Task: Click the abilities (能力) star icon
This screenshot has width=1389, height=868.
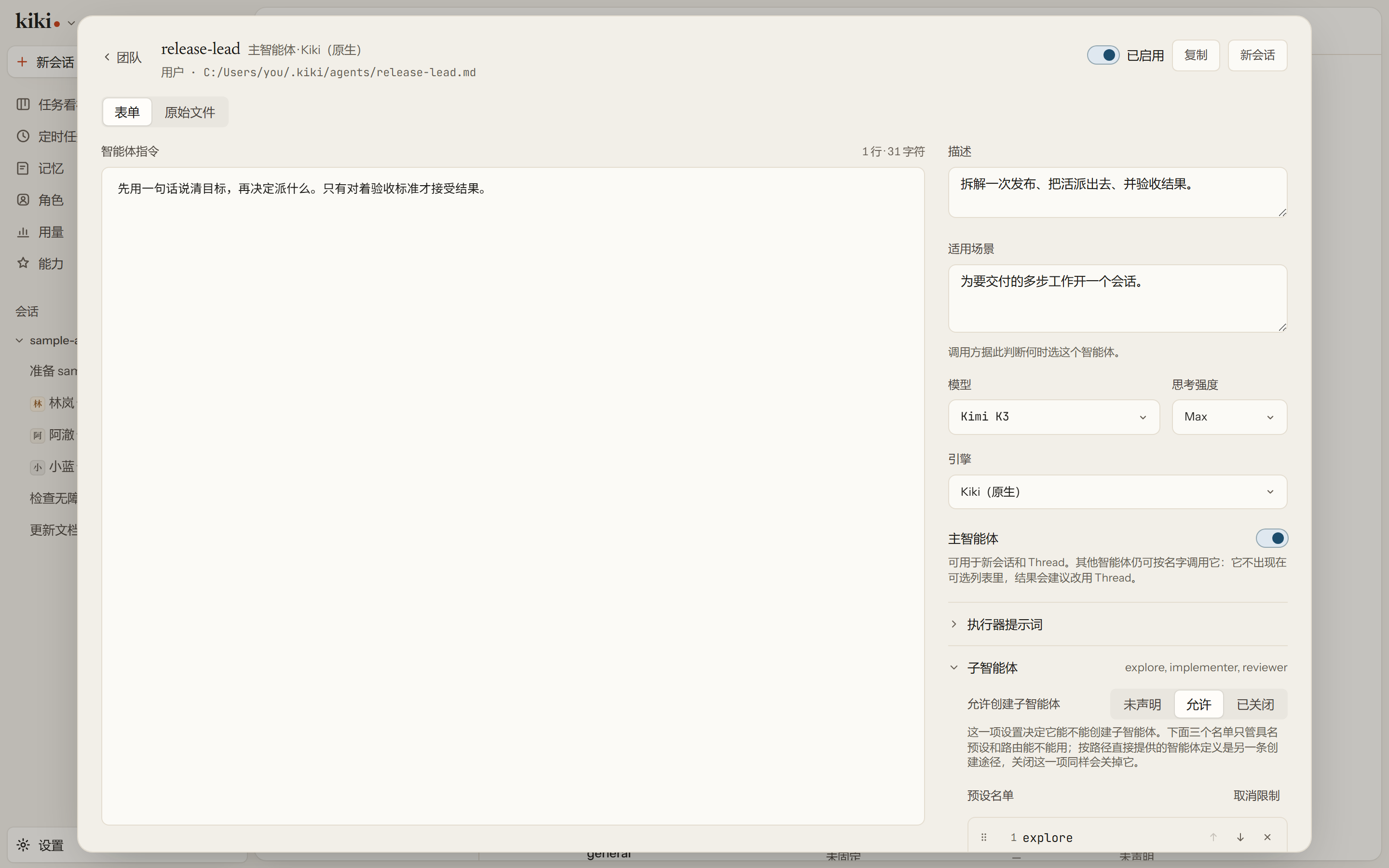Action: point(23,263)
